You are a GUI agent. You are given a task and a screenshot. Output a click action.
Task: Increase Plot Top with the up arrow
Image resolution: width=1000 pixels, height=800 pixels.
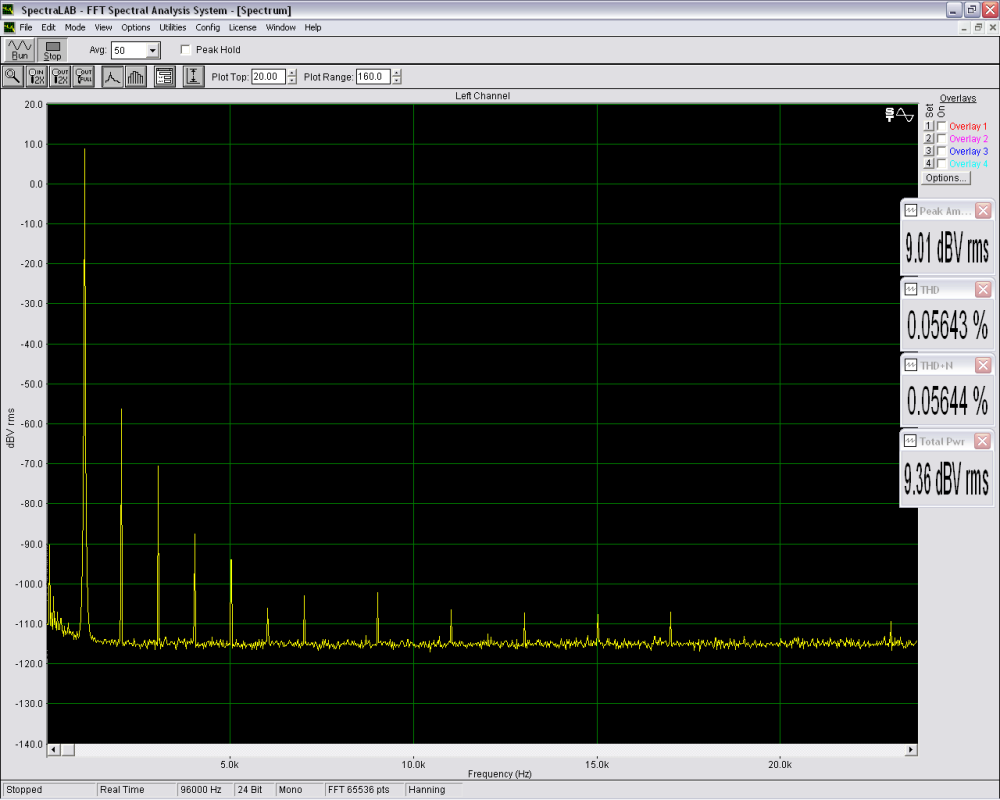[292, 73]
